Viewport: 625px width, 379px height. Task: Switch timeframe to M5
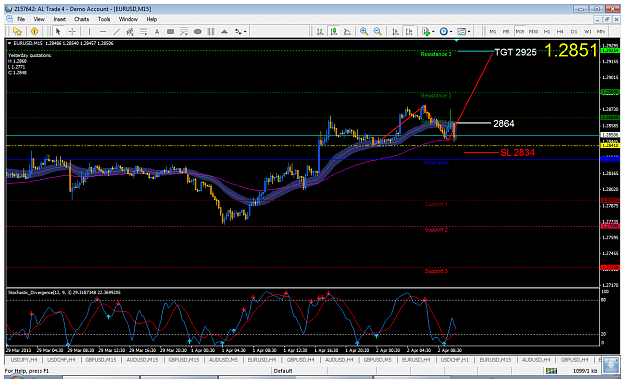pos(506,31)
